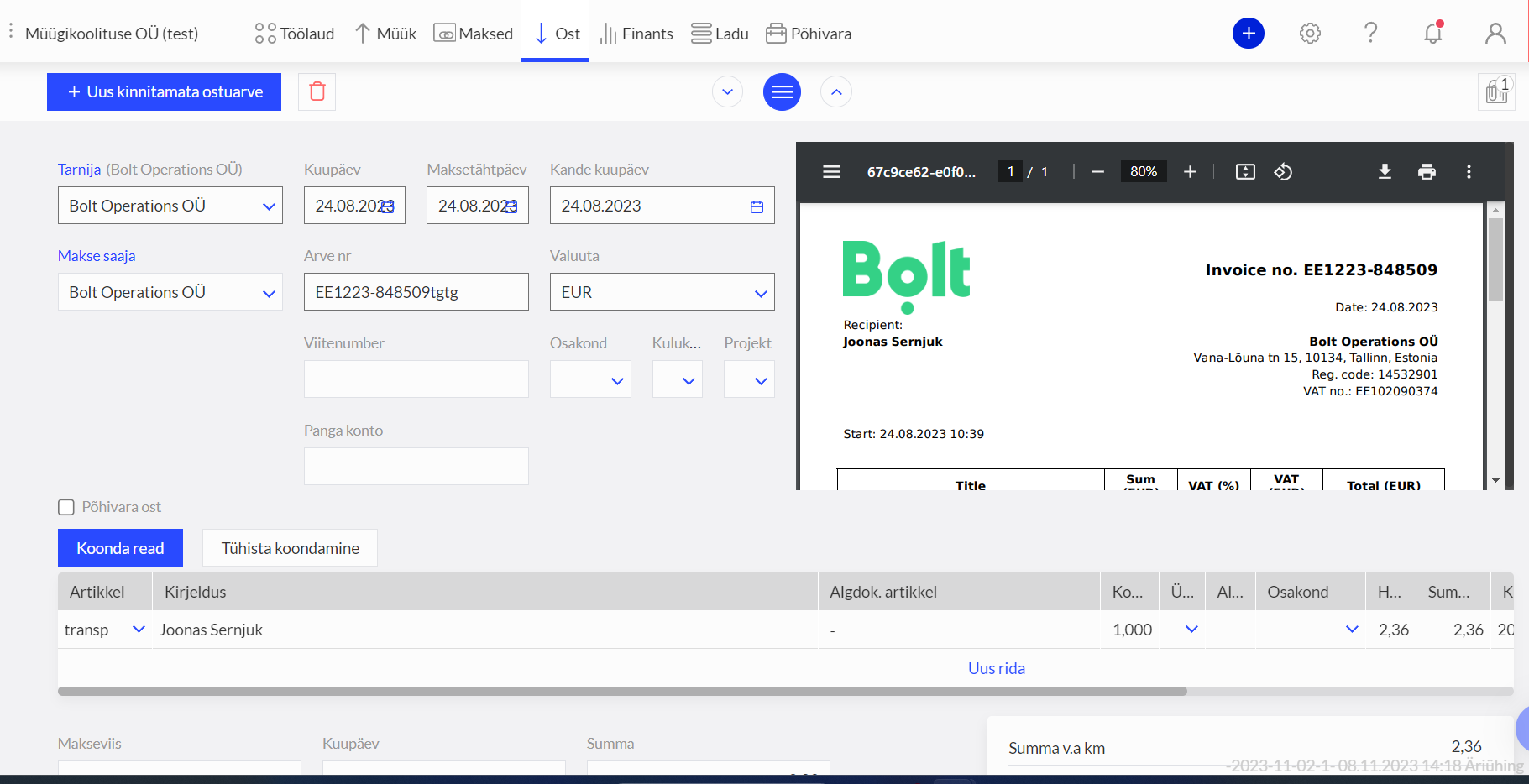Expand the Tarnija dropdown
The height and width of the screenshot is (784, 1529).
pyautogui.click(x=269, y=206)
